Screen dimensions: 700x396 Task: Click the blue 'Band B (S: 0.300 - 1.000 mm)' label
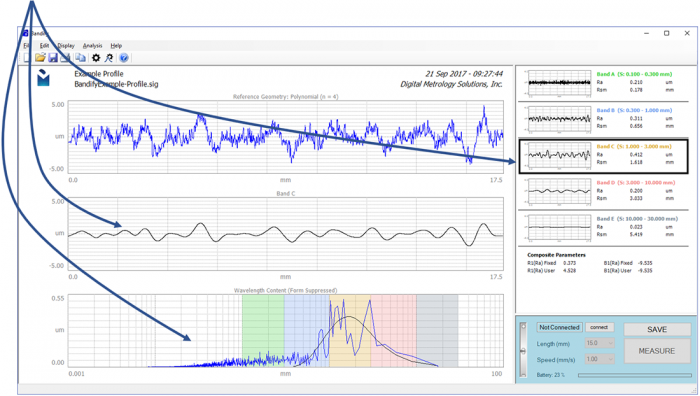coord(634,110)
